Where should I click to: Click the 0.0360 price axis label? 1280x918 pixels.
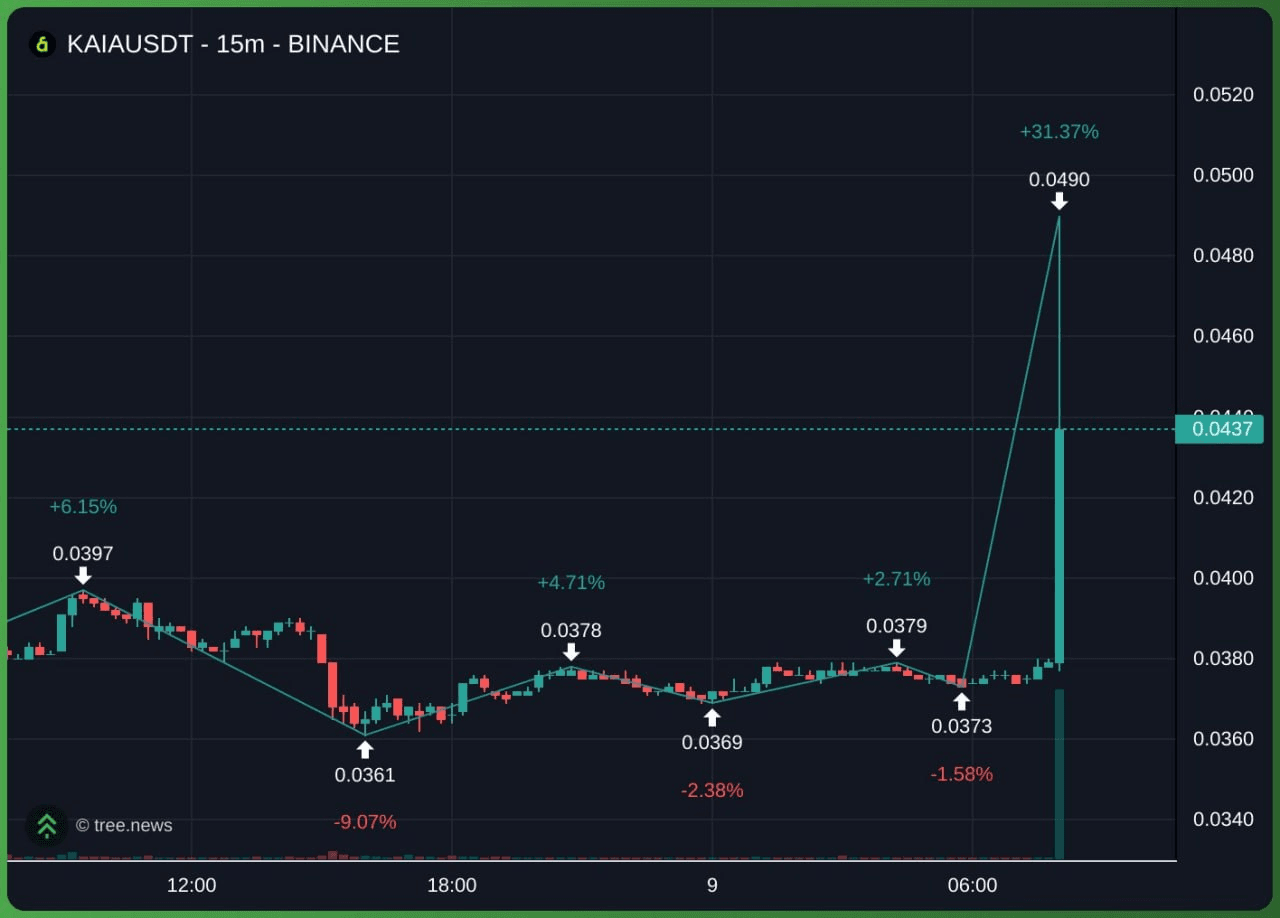pyautogui.click(x=1223, y=739)
